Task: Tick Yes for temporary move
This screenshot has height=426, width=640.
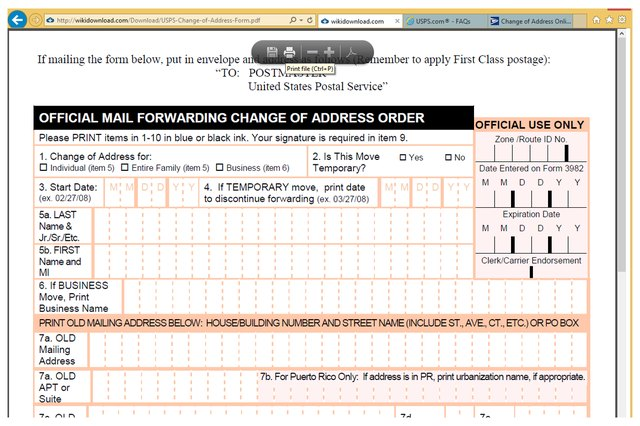Action: pos(403,158)
